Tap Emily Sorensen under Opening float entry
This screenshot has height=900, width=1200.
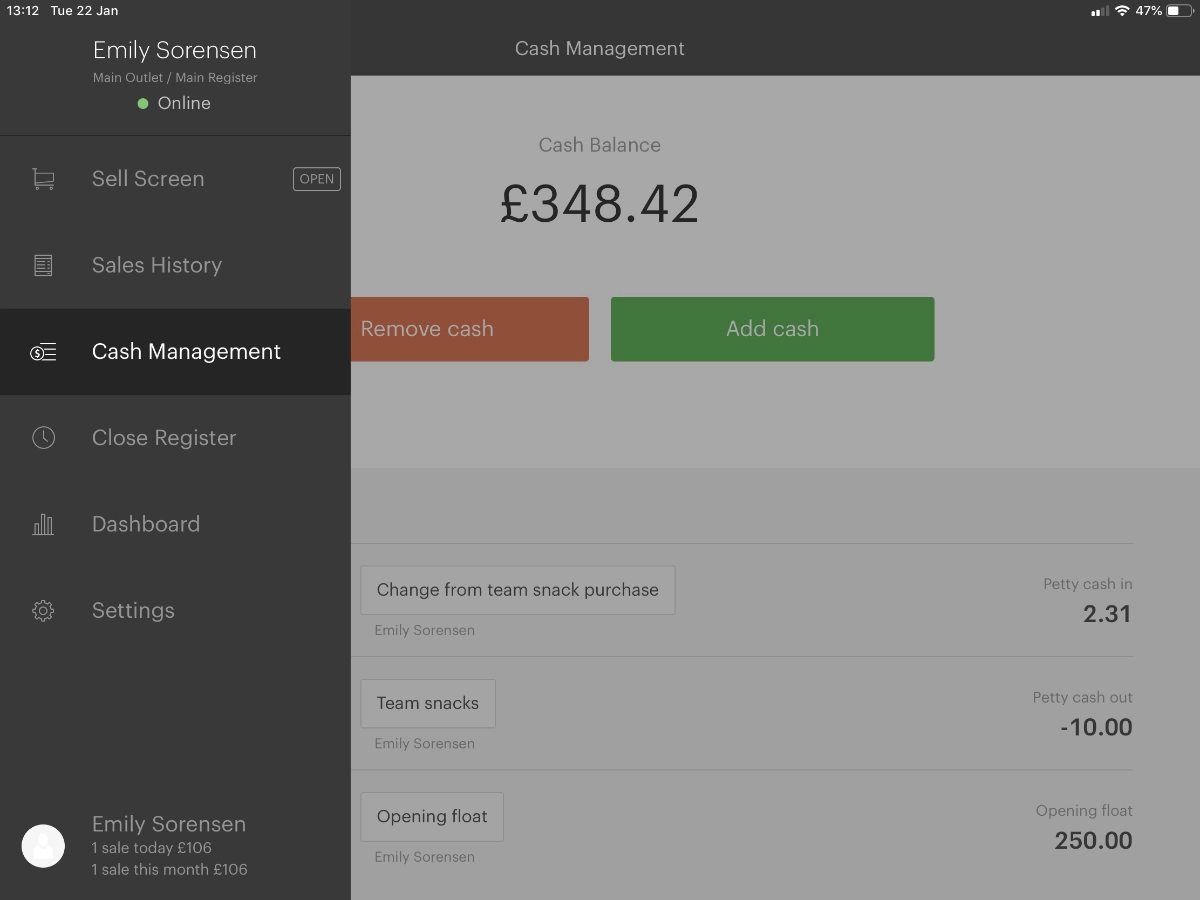(425, 857)
